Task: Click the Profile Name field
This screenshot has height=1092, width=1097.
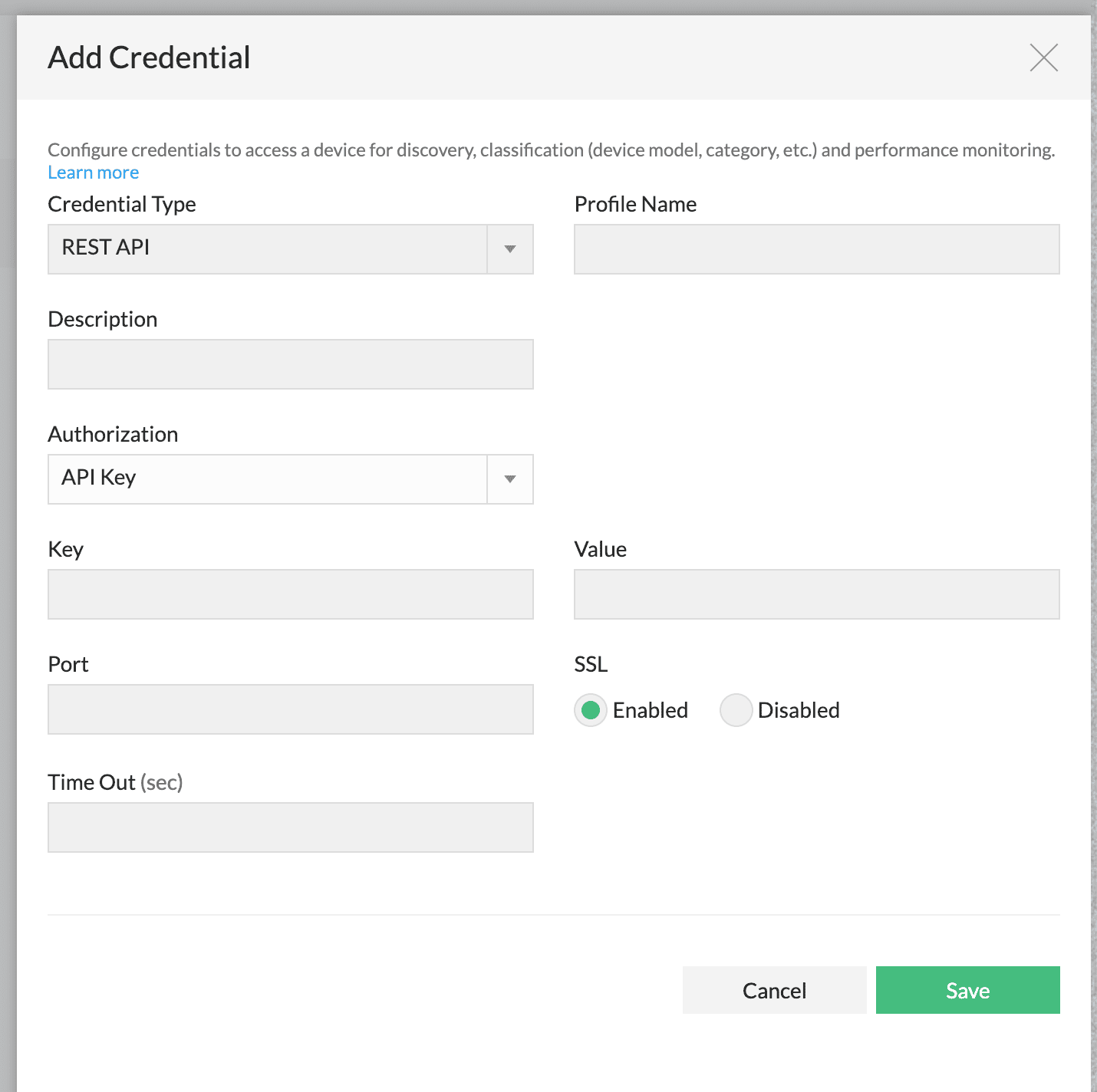Action: pyautogui.click(x=815, y=248)
